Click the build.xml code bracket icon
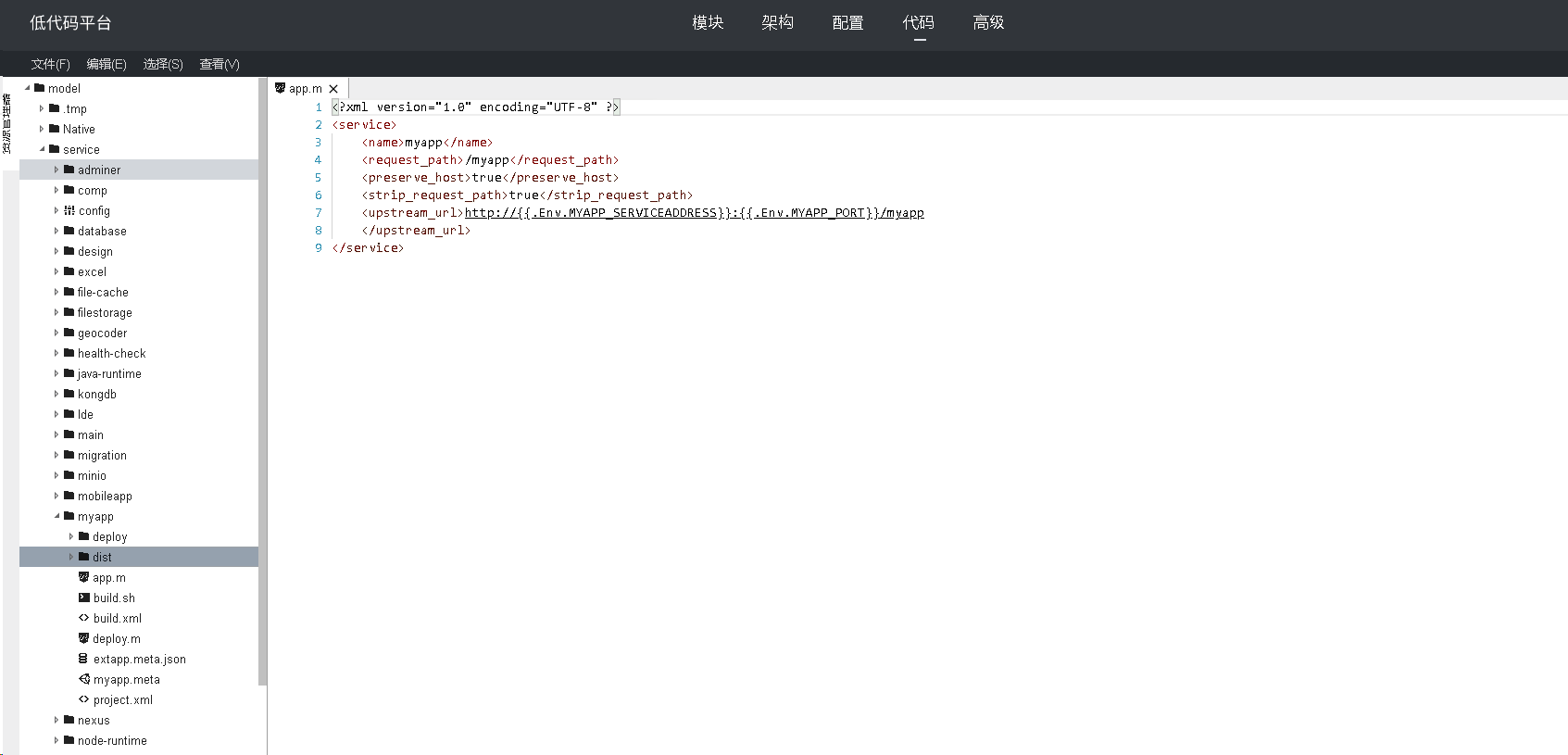 [84, 618]
